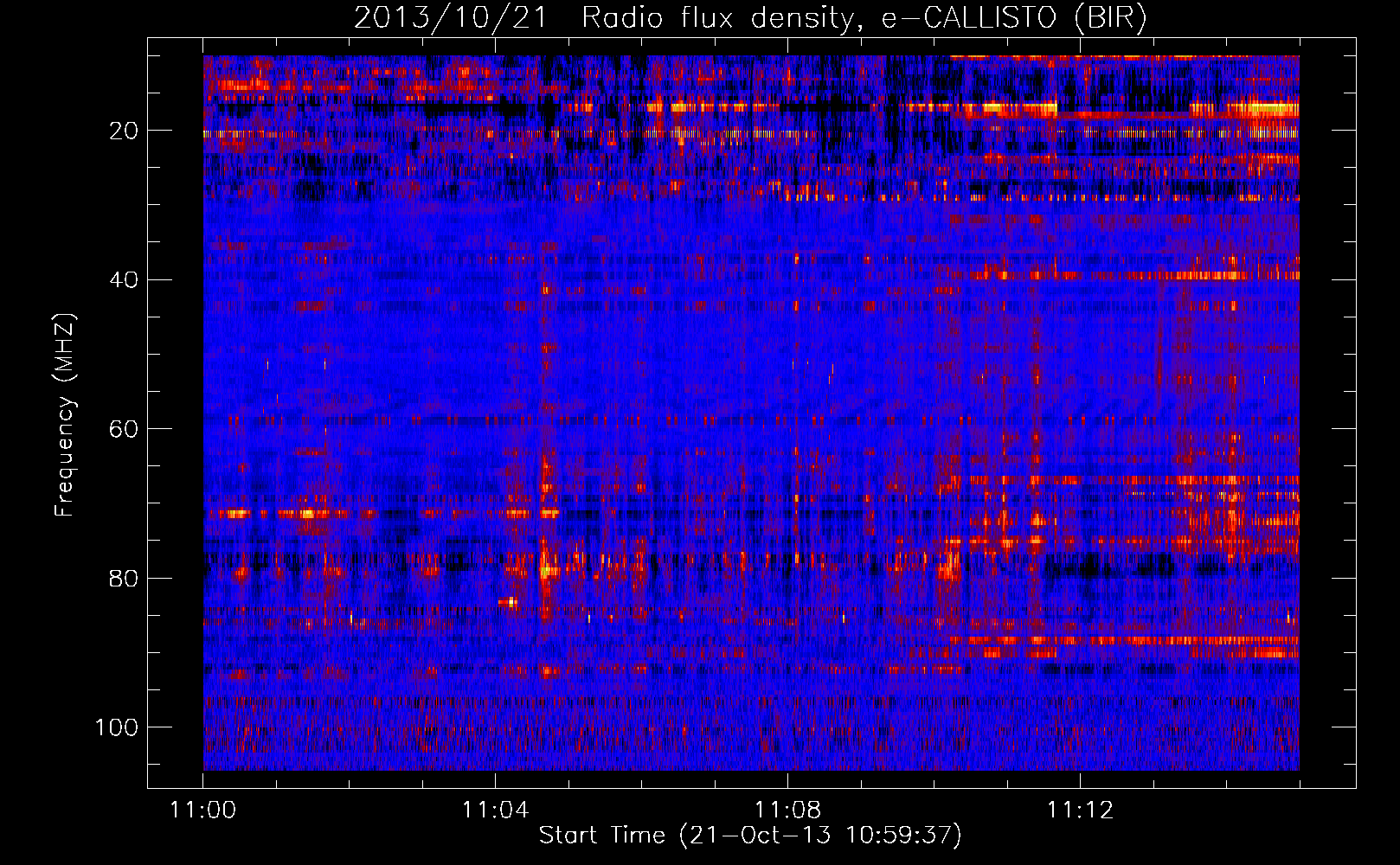Click the 100 MHz frequency tick label

coord(116,727)
